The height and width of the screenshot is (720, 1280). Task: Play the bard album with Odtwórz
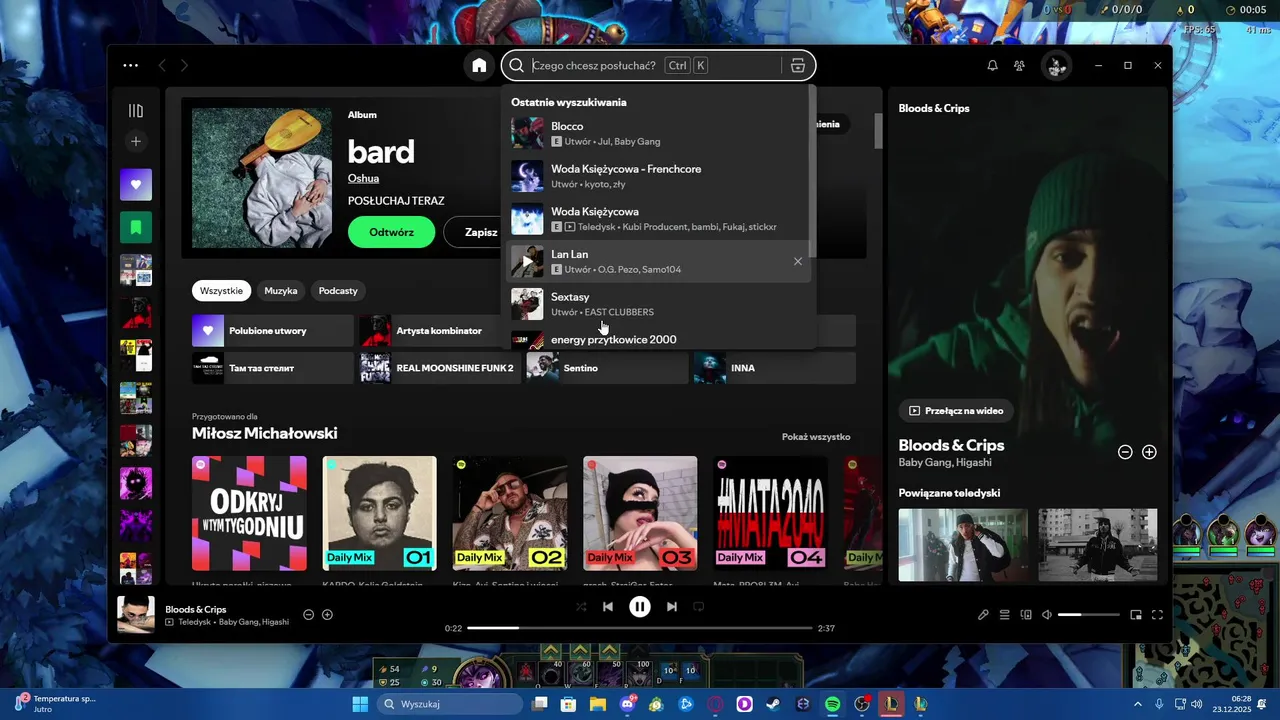coord(391,232)
